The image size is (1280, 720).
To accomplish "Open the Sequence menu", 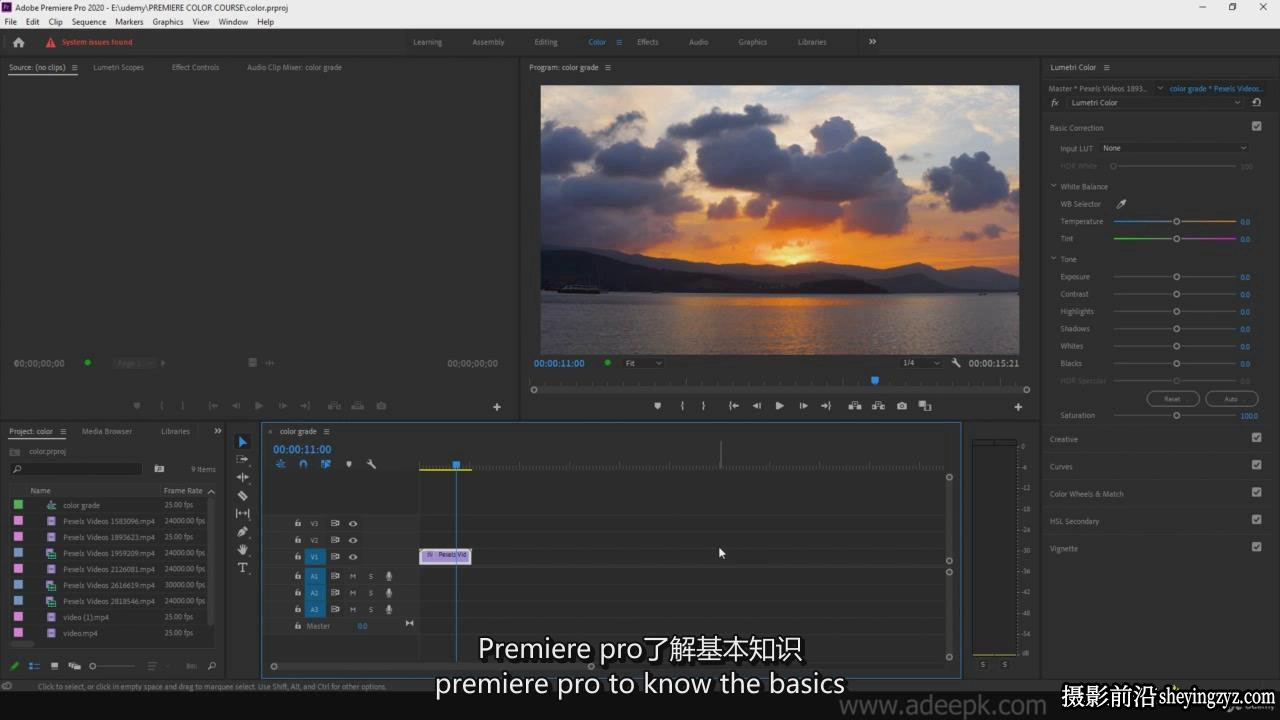I will click(x=89, y=21).
